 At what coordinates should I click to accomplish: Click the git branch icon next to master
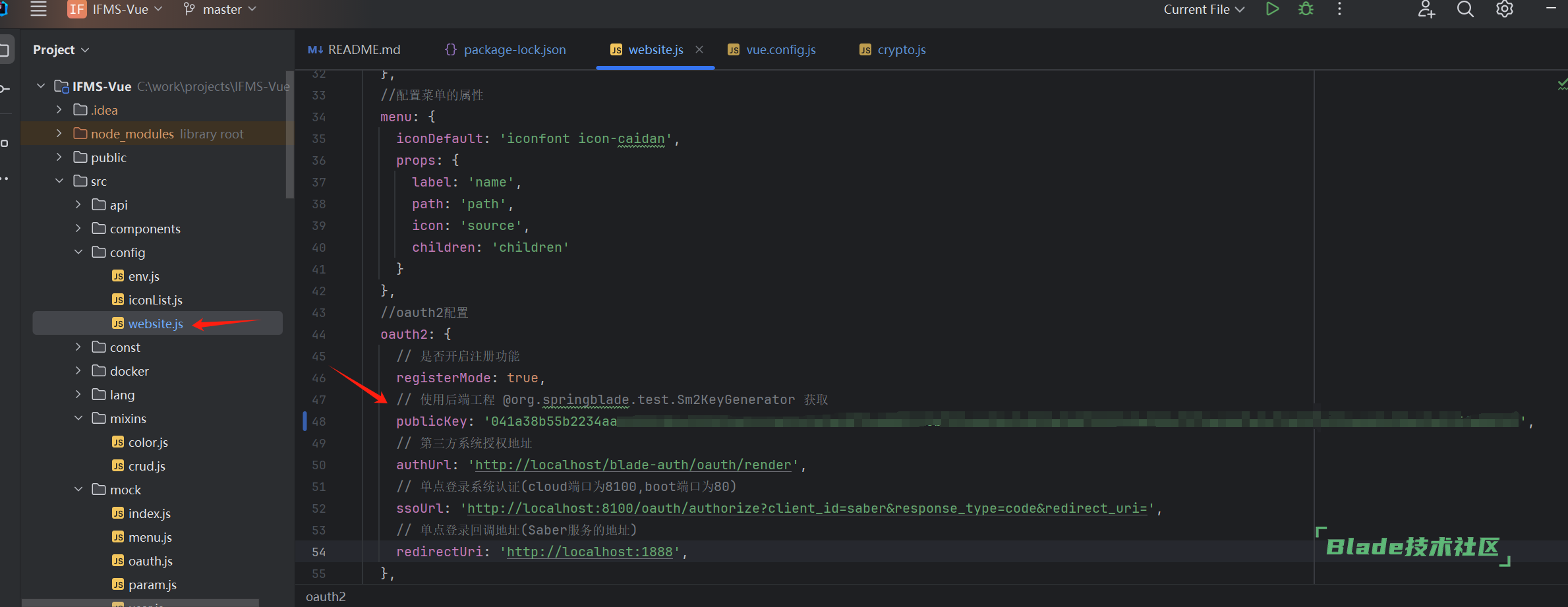[x=189, y=9]
